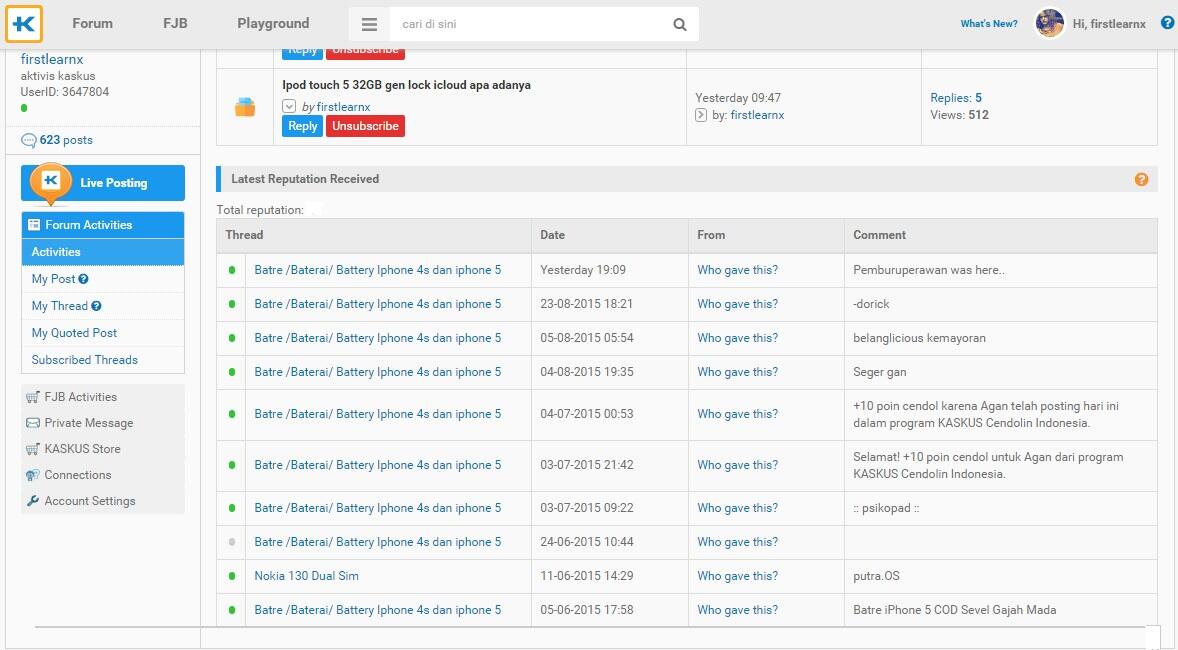Click the firstlearnx username in the sidebar

coord(52,59)
